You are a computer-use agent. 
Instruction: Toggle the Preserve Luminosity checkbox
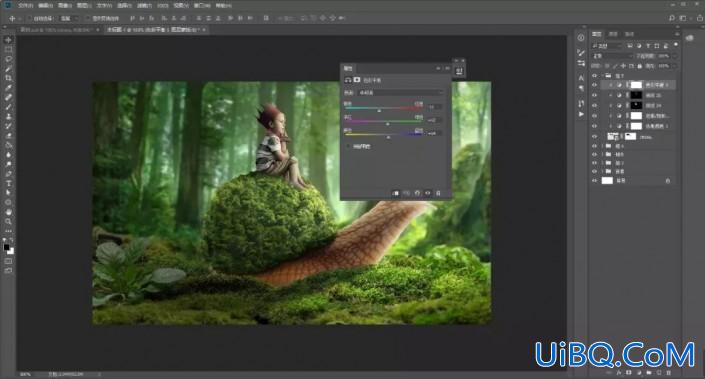(x=348, y=146)
